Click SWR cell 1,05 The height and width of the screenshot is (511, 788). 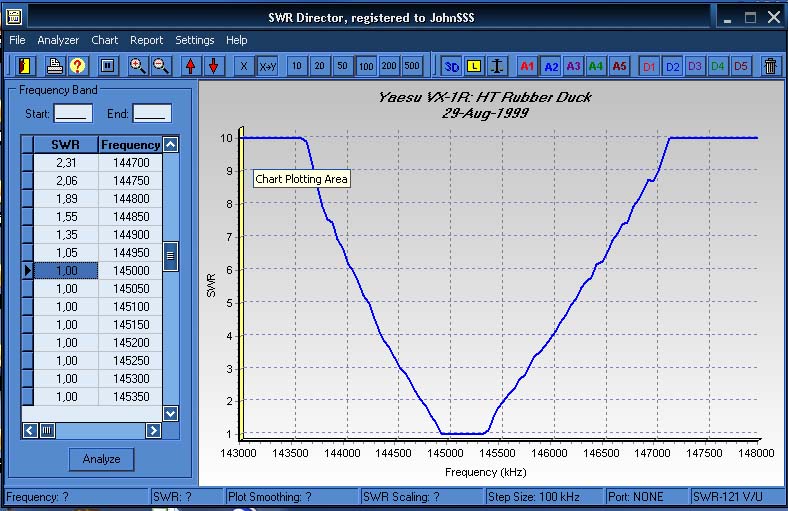[x=66, y=253]
